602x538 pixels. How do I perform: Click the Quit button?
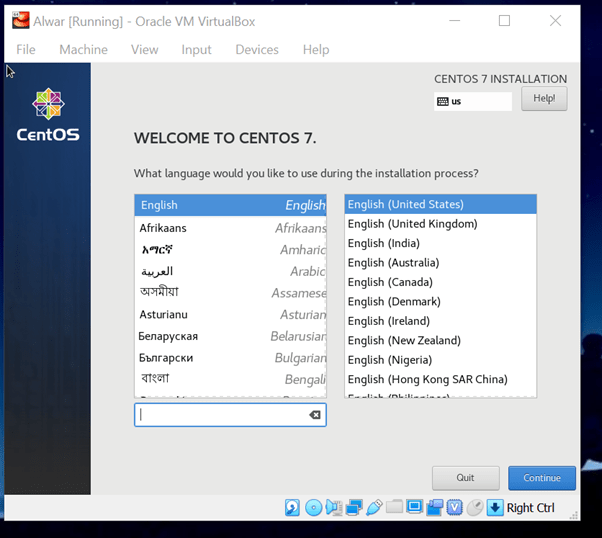tap(465, 478)
